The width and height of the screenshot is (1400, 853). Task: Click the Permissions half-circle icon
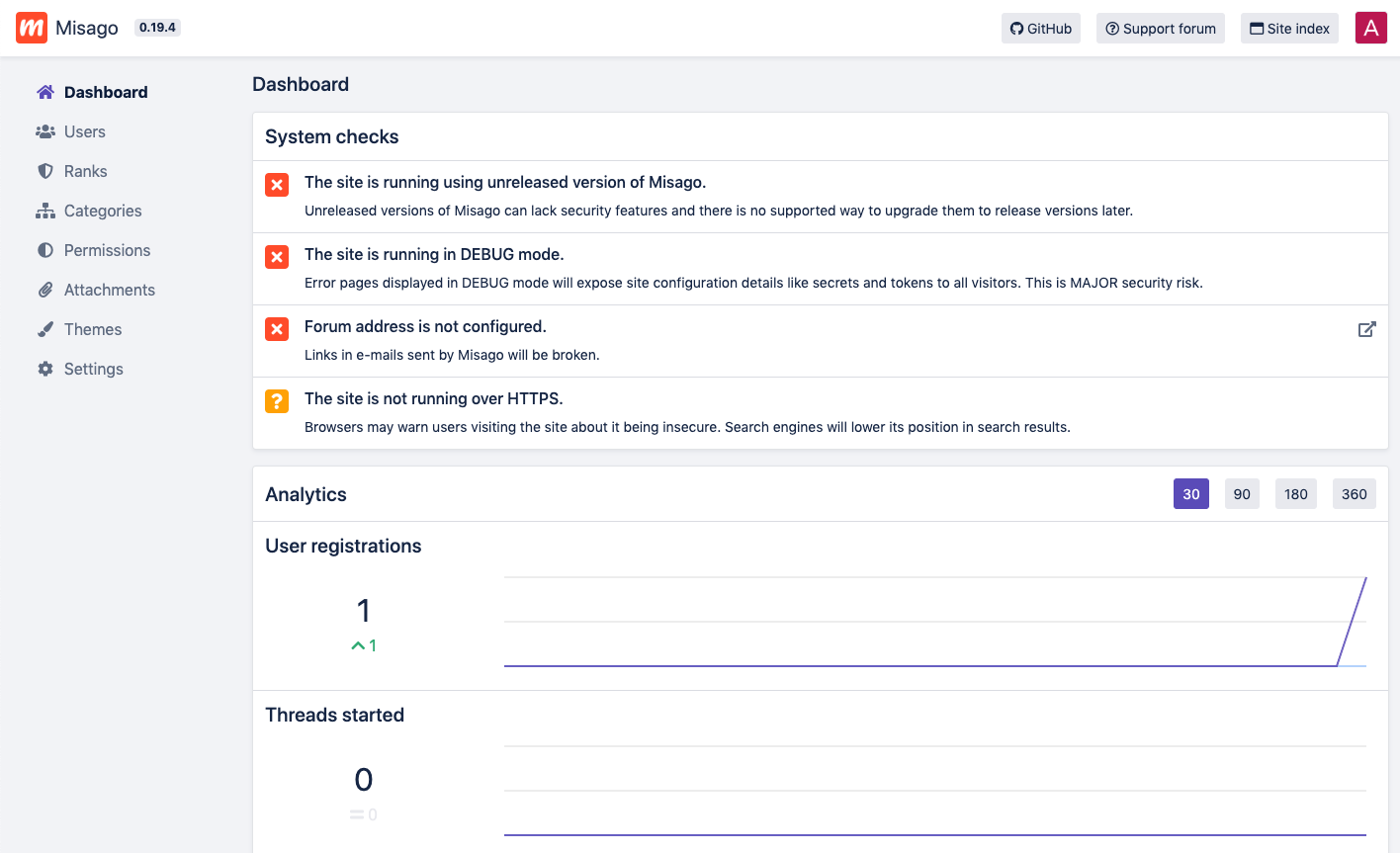pyautogui.click(x=45, y=250)
